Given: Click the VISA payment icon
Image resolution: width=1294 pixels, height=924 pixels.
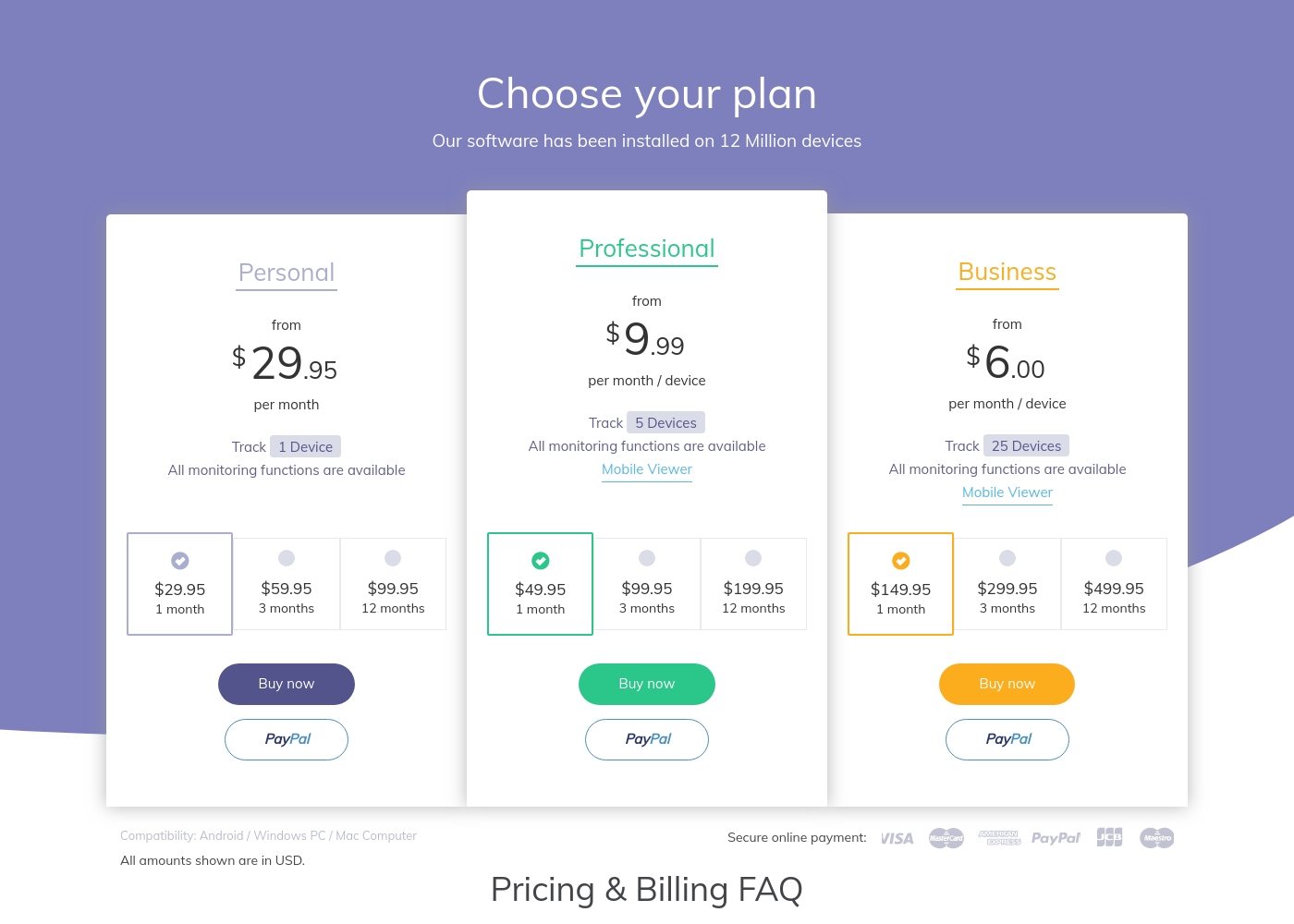Looking at the screenshot, I should tap(897, 838).
